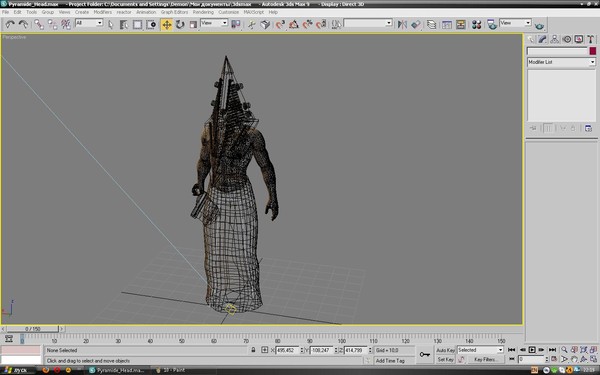
Task: Click Use Pivot Point Center icon
Action: tap(236, 24)
